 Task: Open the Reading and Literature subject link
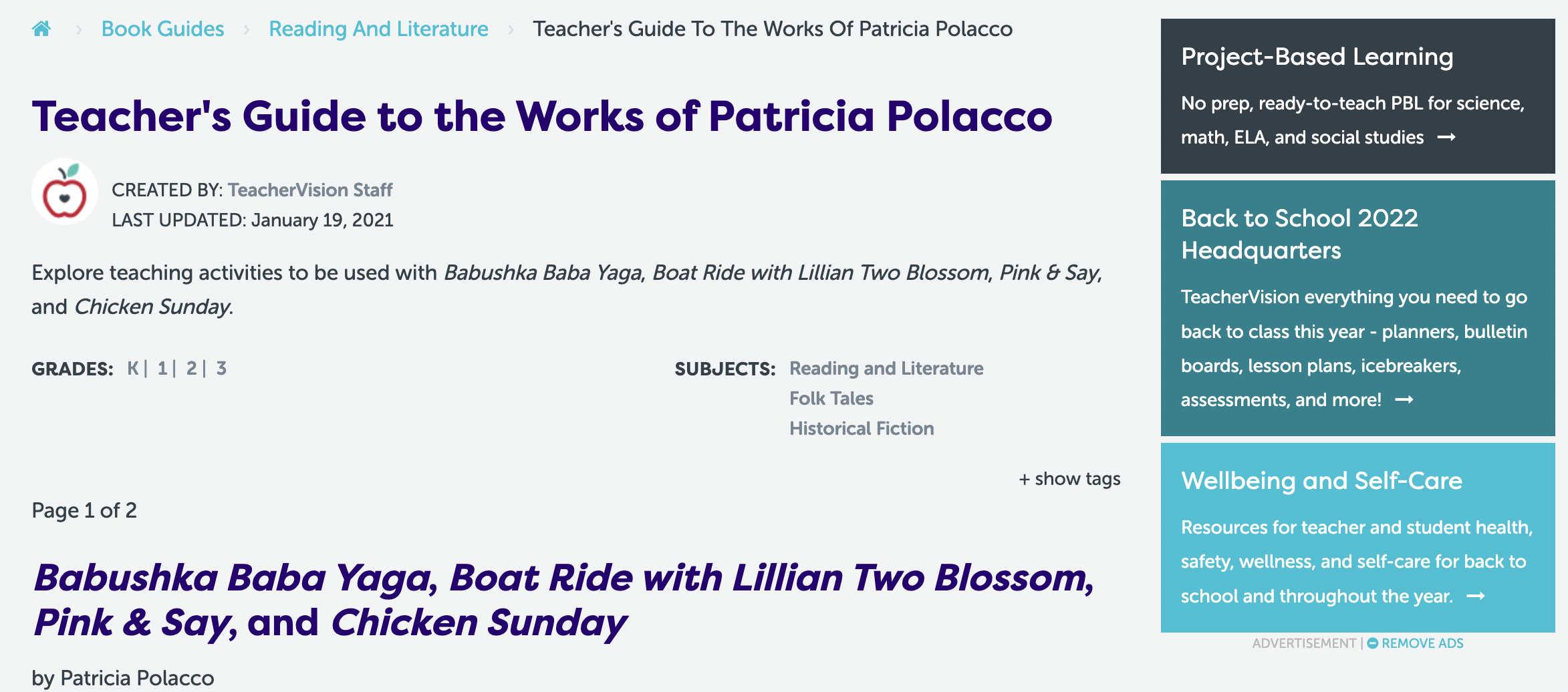(886, 368)
